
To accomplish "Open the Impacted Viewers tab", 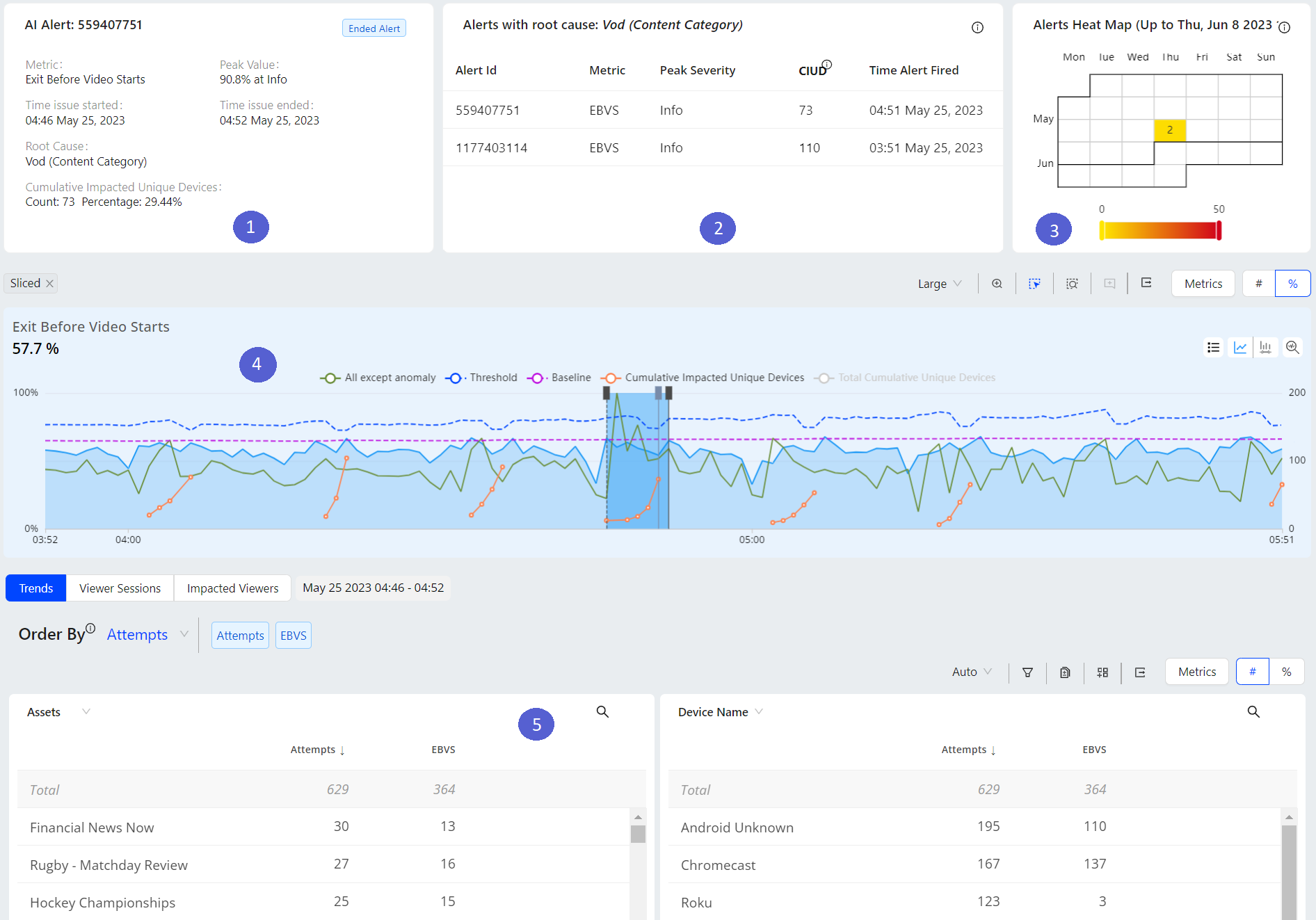I will pyautogui.click(x=232, y=588).
